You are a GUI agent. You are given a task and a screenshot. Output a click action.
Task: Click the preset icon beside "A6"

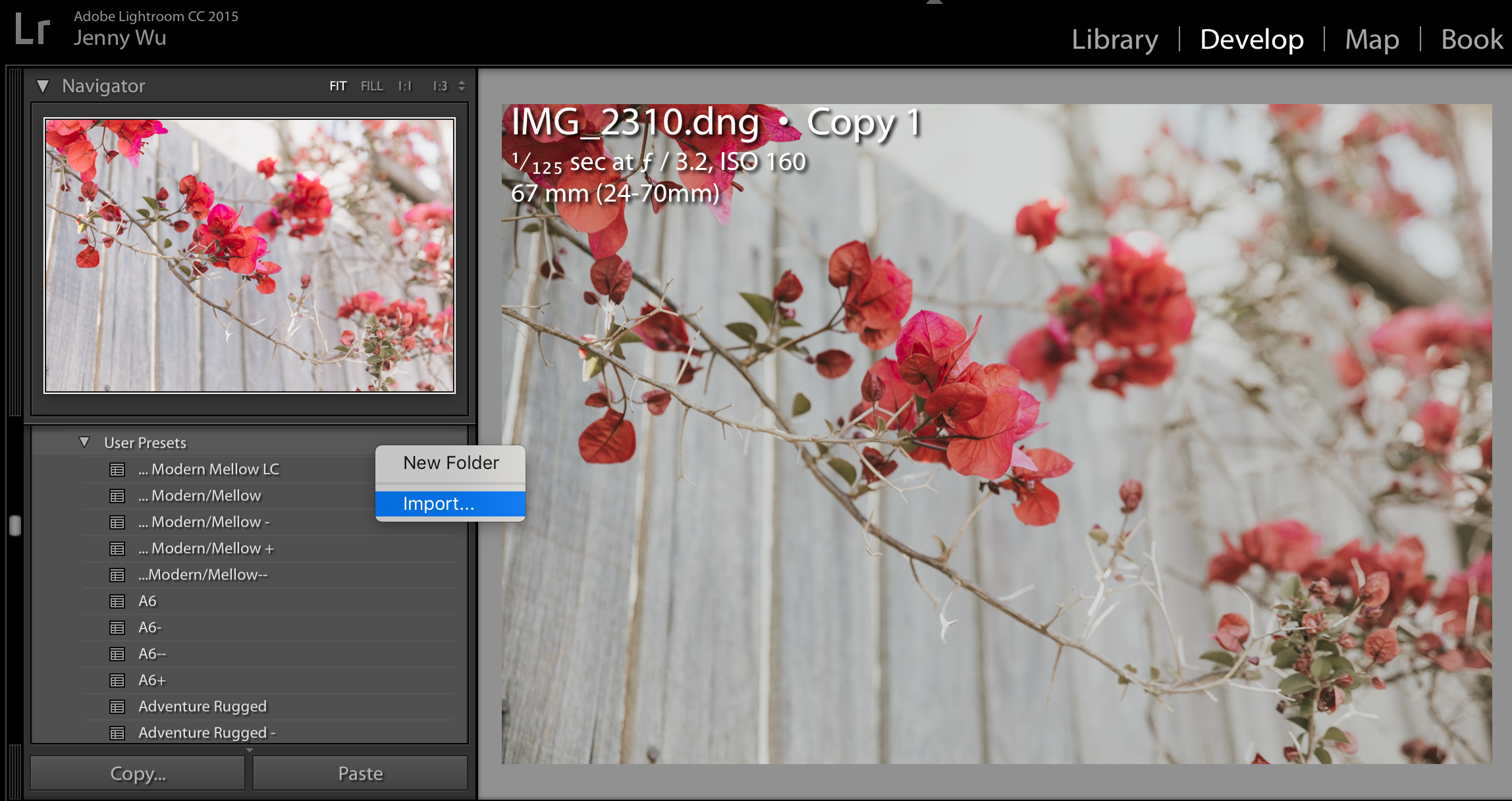[x=117, y=601]
